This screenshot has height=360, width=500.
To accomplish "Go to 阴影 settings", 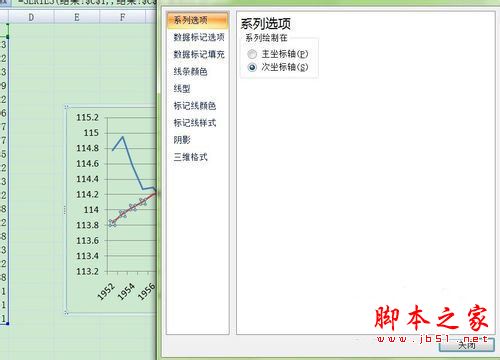I will pyautogui.click(x=182, y=140).
